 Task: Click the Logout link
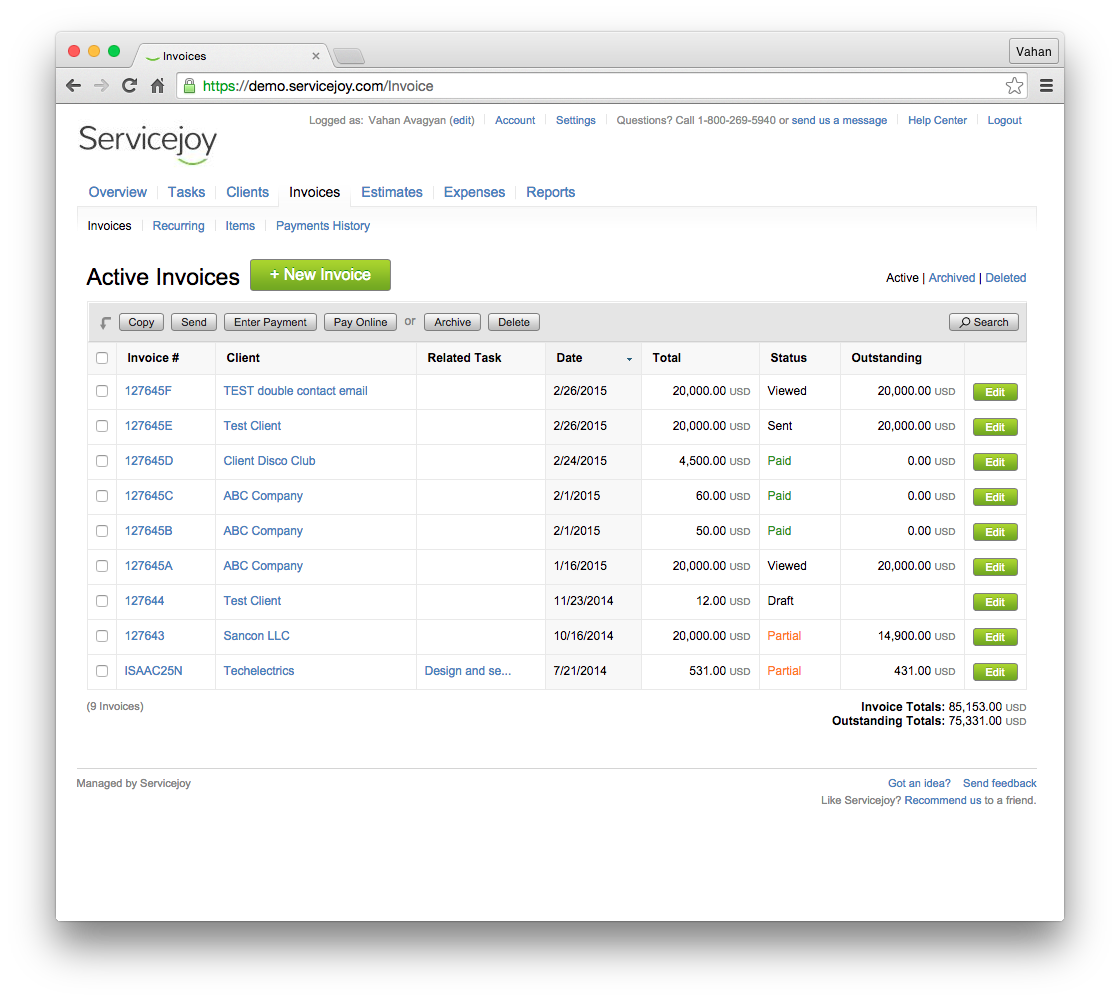tap(1004, 120)
